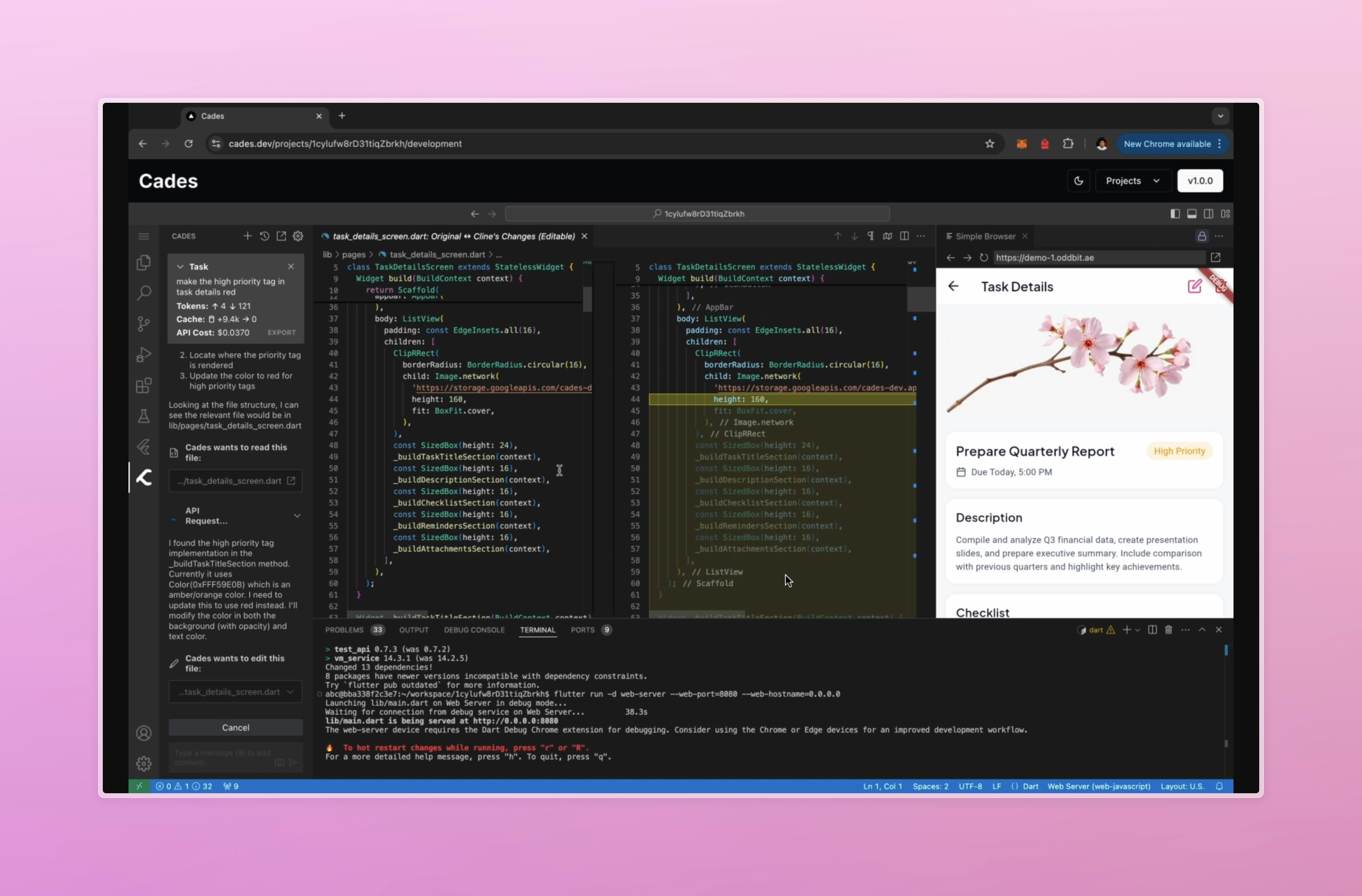Collapse the Task section chevron
This screenshot has width=1362, height=896.
coord(180,267)
